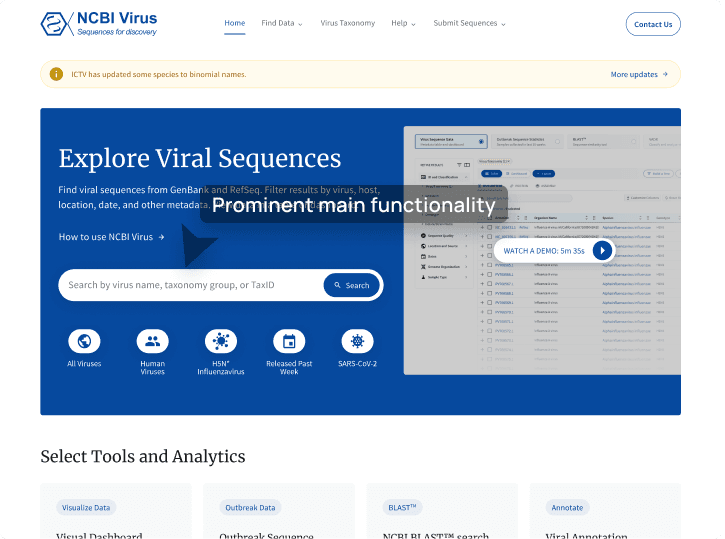Select the Annotate tag
Viewport: 725px width, 539px height.
click(567, 508)
